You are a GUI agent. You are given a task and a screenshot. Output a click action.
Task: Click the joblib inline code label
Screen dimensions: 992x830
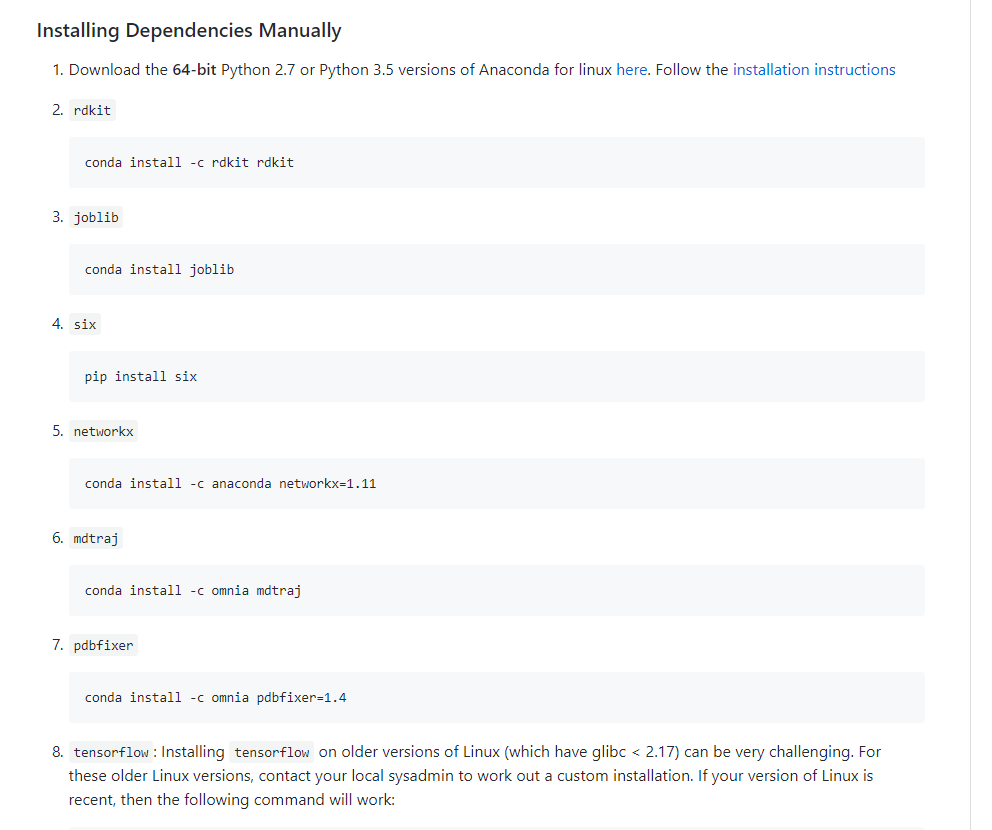coord(96,217)
